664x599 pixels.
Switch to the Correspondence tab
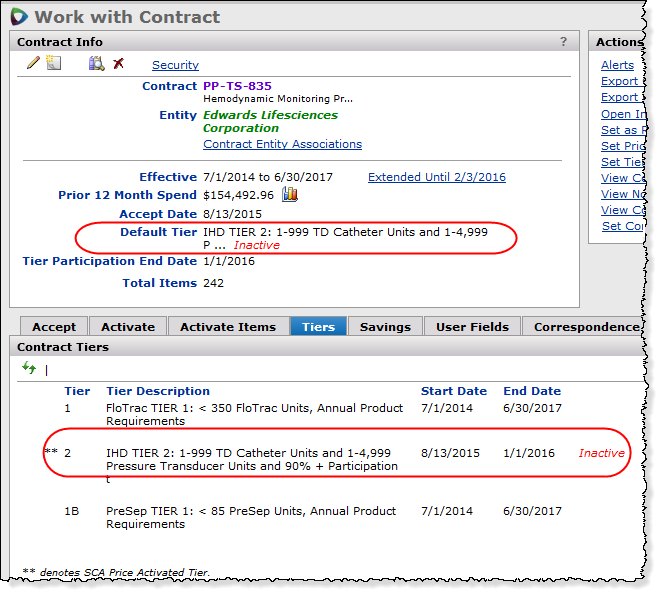point(585,327)
